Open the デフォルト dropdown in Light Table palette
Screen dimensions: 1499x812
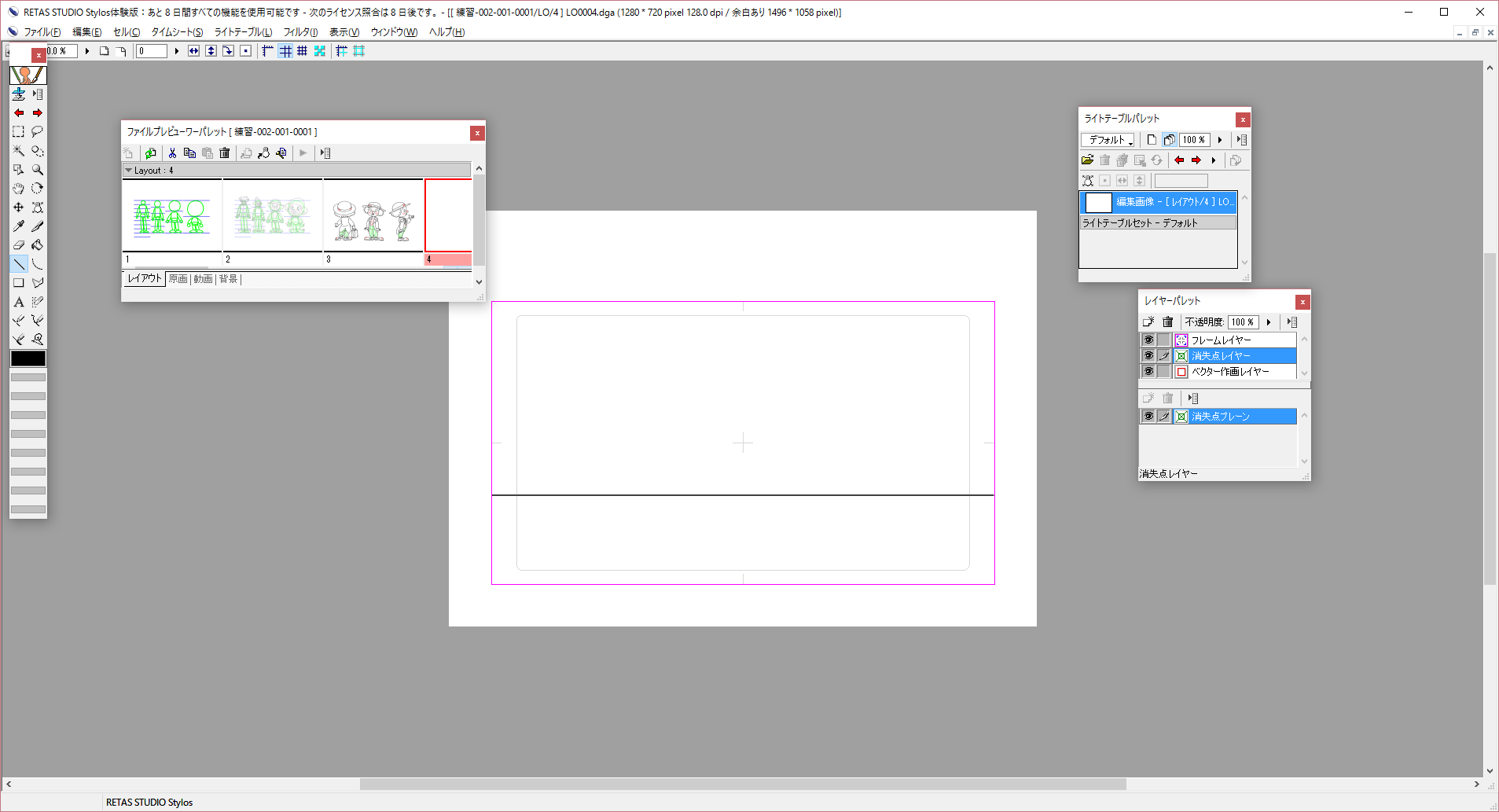click(x=1108, y=140)
